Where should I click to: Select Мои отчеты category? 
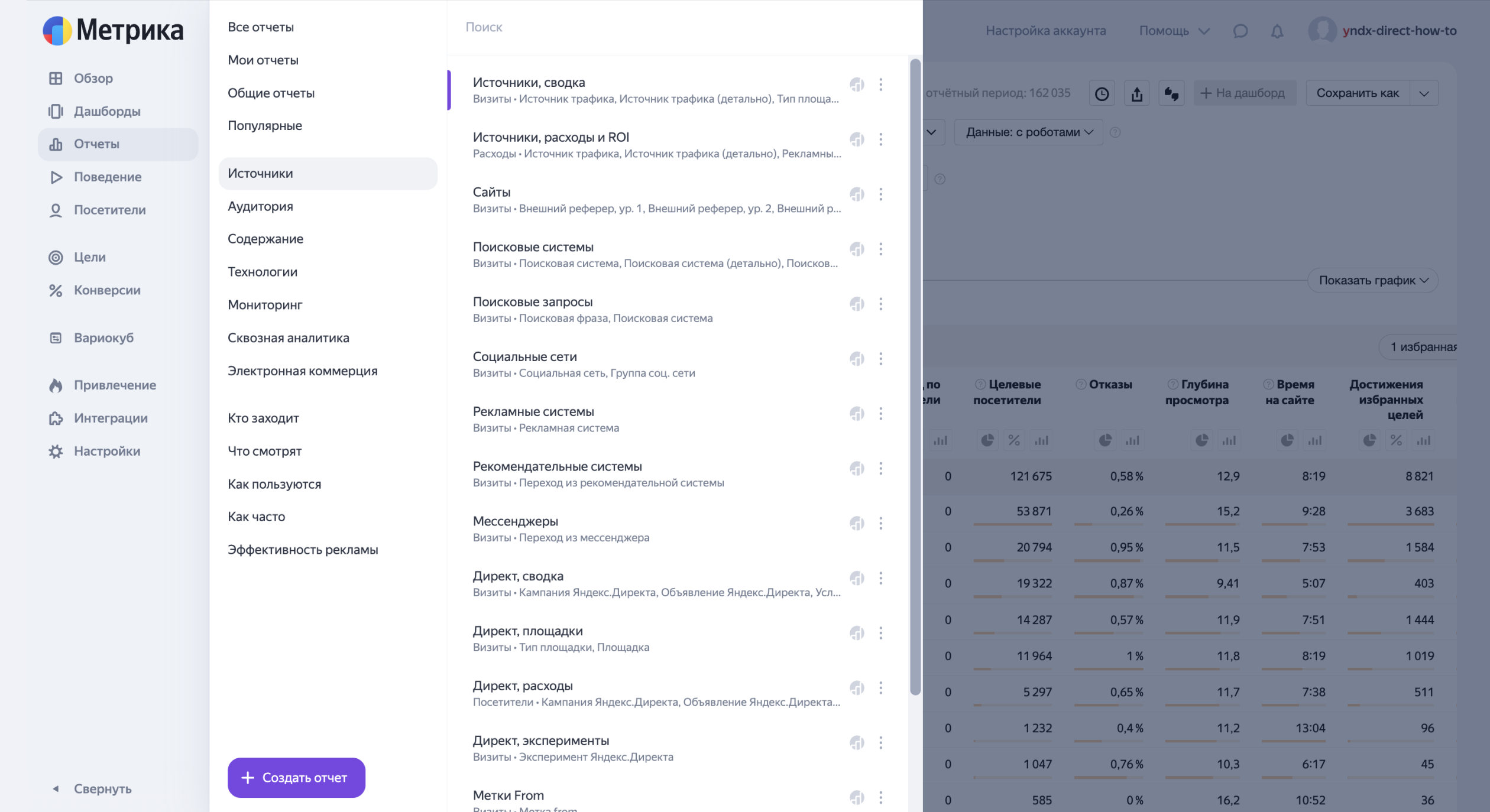click(263, 60)
